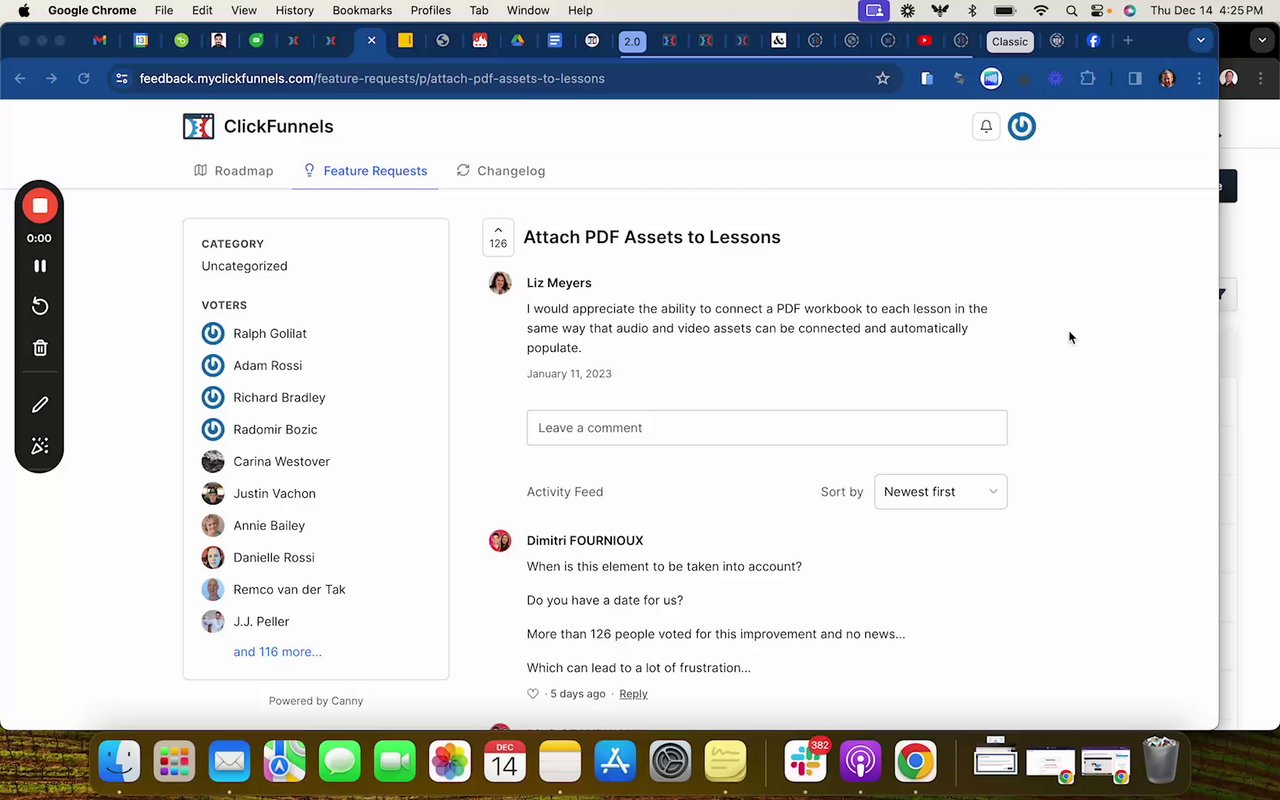Switch to the Gmail tab
This screenshot has width=1280, height=800.
pos(100,41)
